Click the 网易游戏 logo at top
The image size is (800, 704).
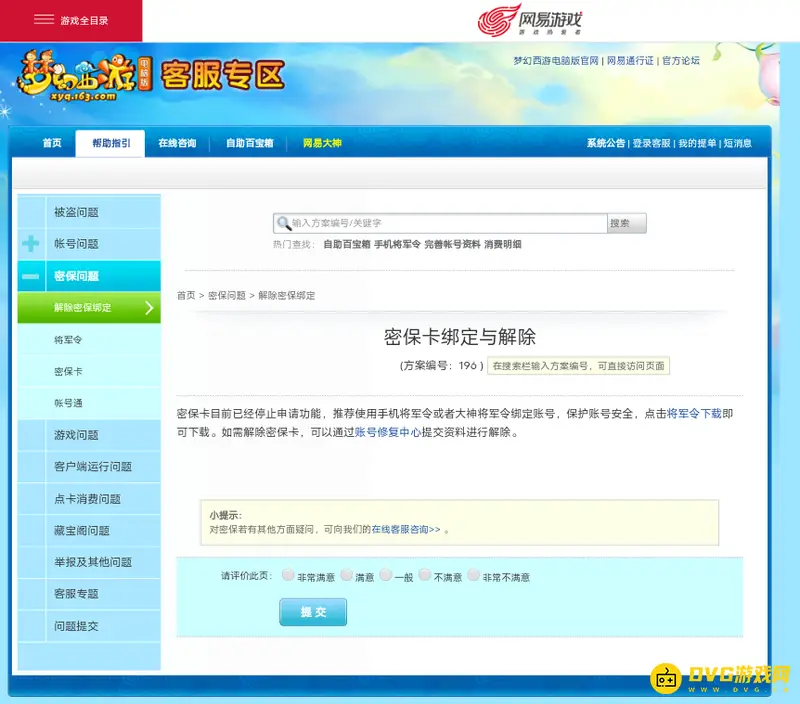point(530,20)
